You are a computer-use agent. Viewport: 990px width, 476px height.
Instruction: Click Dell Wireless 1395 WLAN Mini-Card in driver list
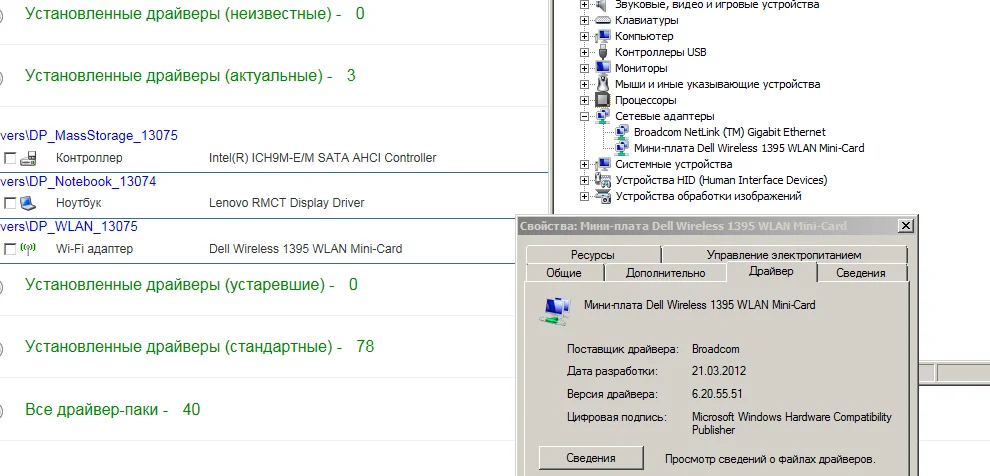[306, 249]
